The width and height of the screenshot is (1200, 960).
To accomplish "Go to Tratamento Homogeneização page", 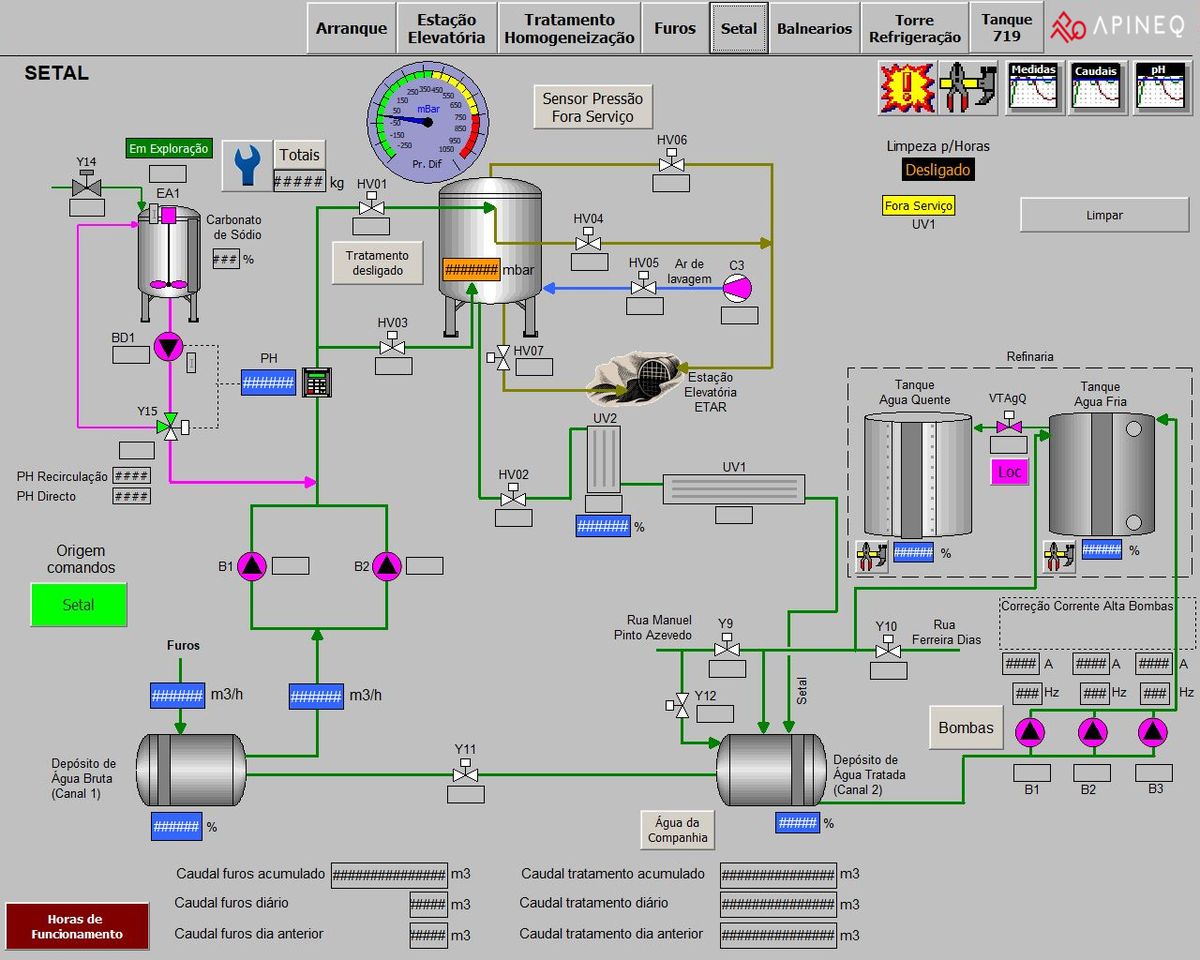I will 570,28.
